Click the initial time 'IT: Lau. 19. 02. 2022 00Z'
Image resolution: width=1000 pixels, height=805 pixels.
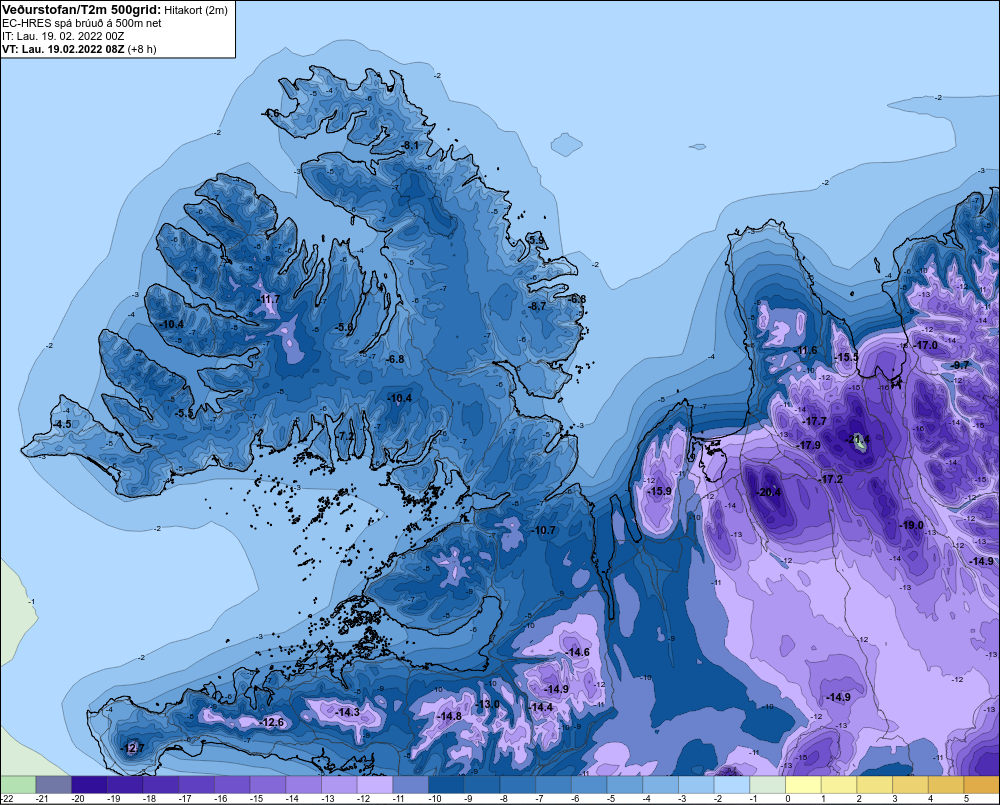[x=63, y=36]
